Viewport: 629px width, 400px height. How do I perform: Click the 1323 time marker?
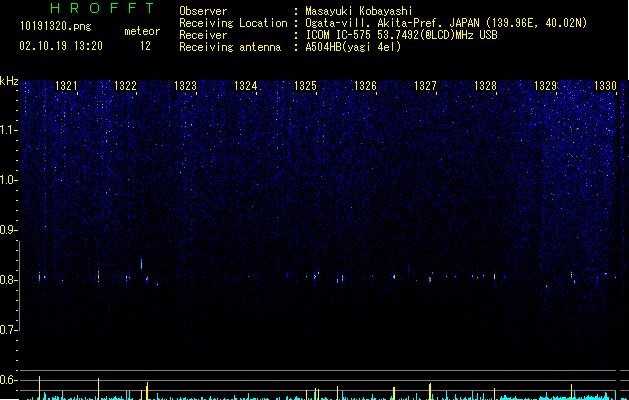186,86
